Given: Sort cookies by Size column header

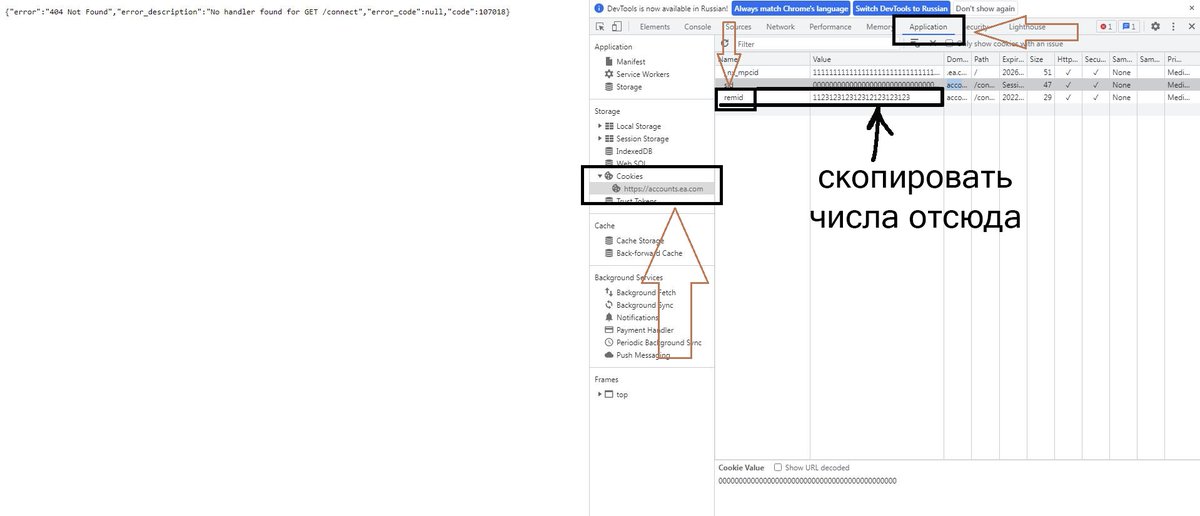Looking at the screenshot, I should (1041, 59).
